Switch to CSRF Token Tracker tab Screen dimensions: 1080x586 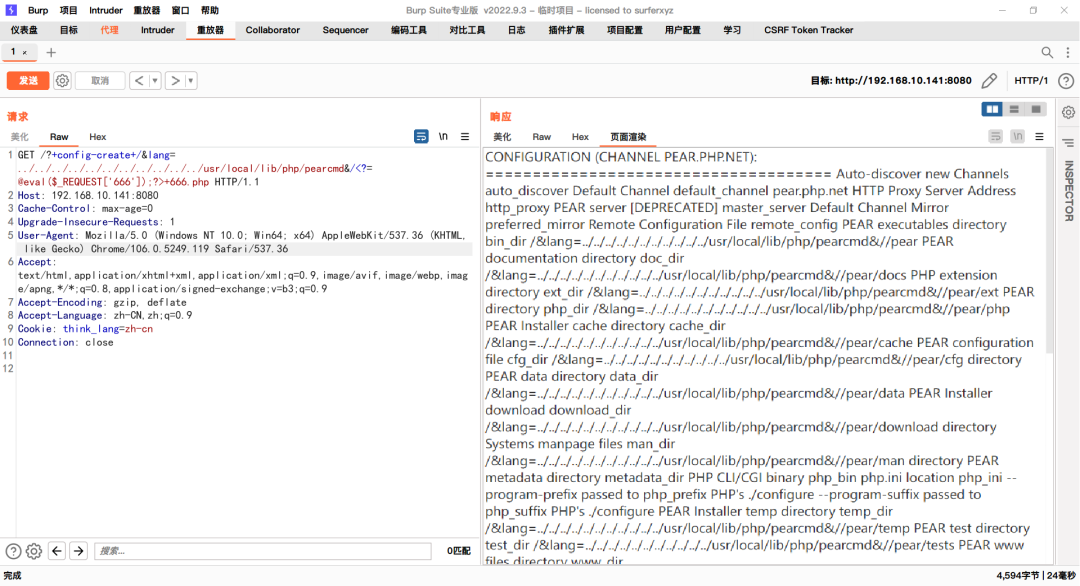click(809, 30)
